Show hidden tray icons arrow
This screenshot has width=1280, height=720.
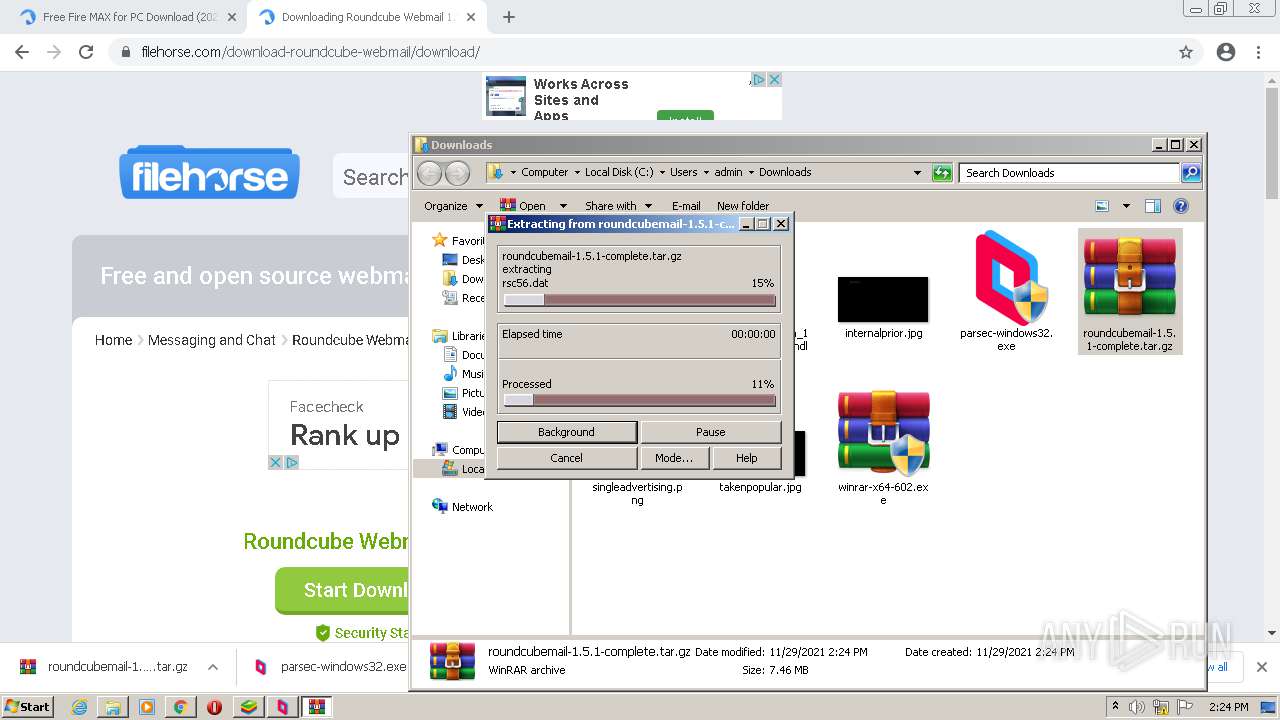point(1115,707)
